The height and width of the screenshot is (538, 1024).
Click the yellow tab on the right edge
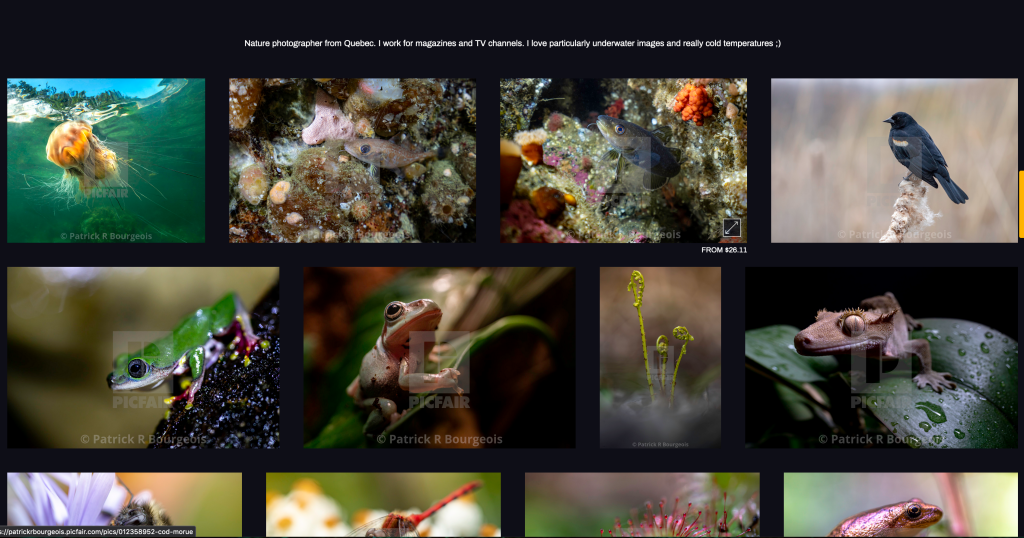click(x=1020, y=204)
